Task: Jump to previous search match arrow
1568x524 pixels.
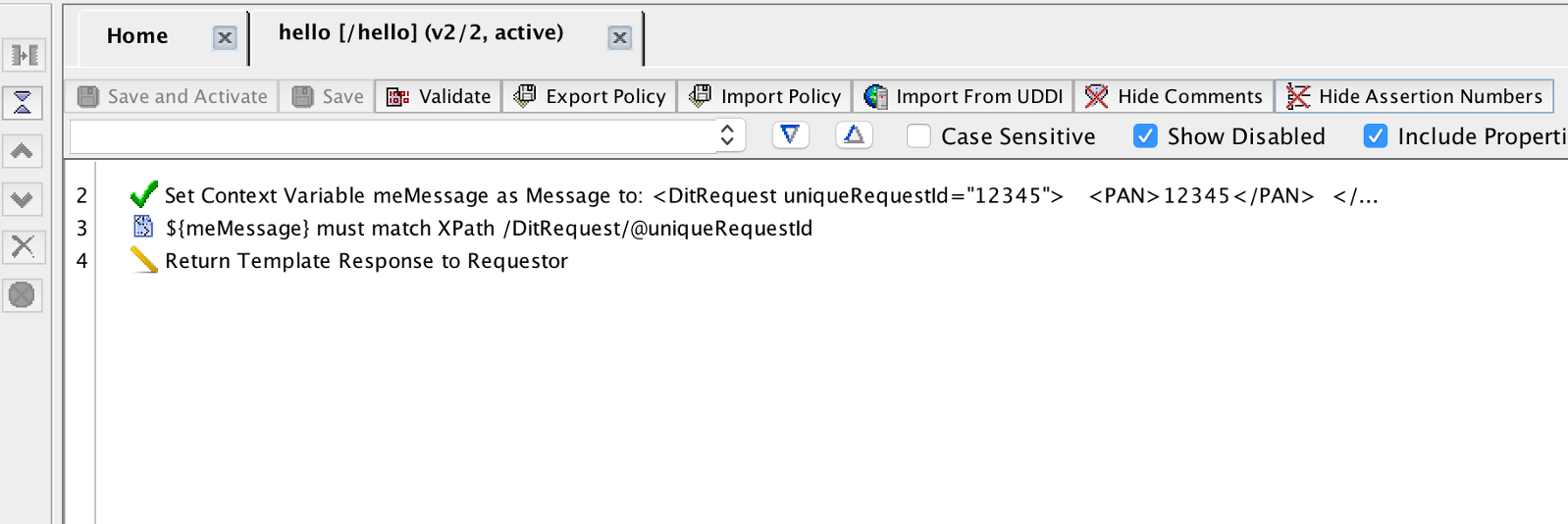Action: tap(855, 134)
